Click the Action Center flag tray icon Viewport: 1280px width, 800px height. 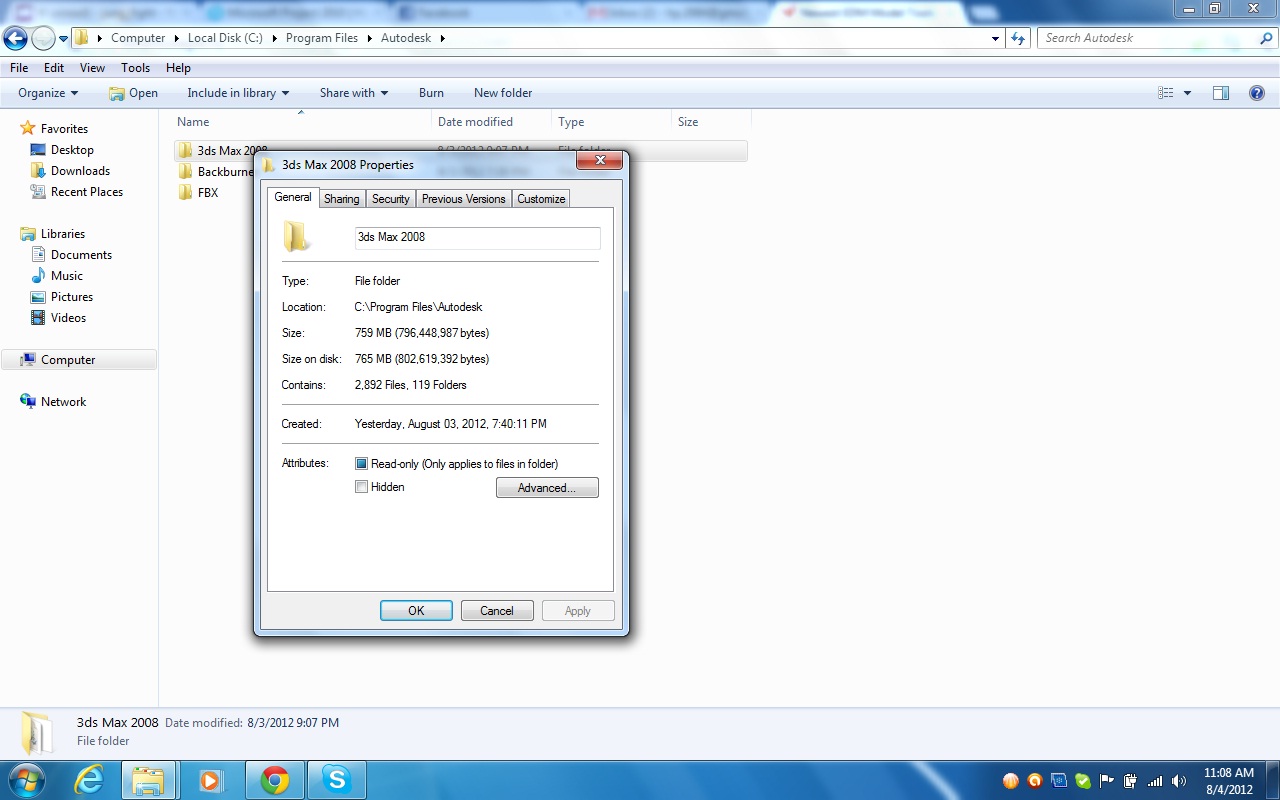pyautogui.click(x=1107, y=781)
